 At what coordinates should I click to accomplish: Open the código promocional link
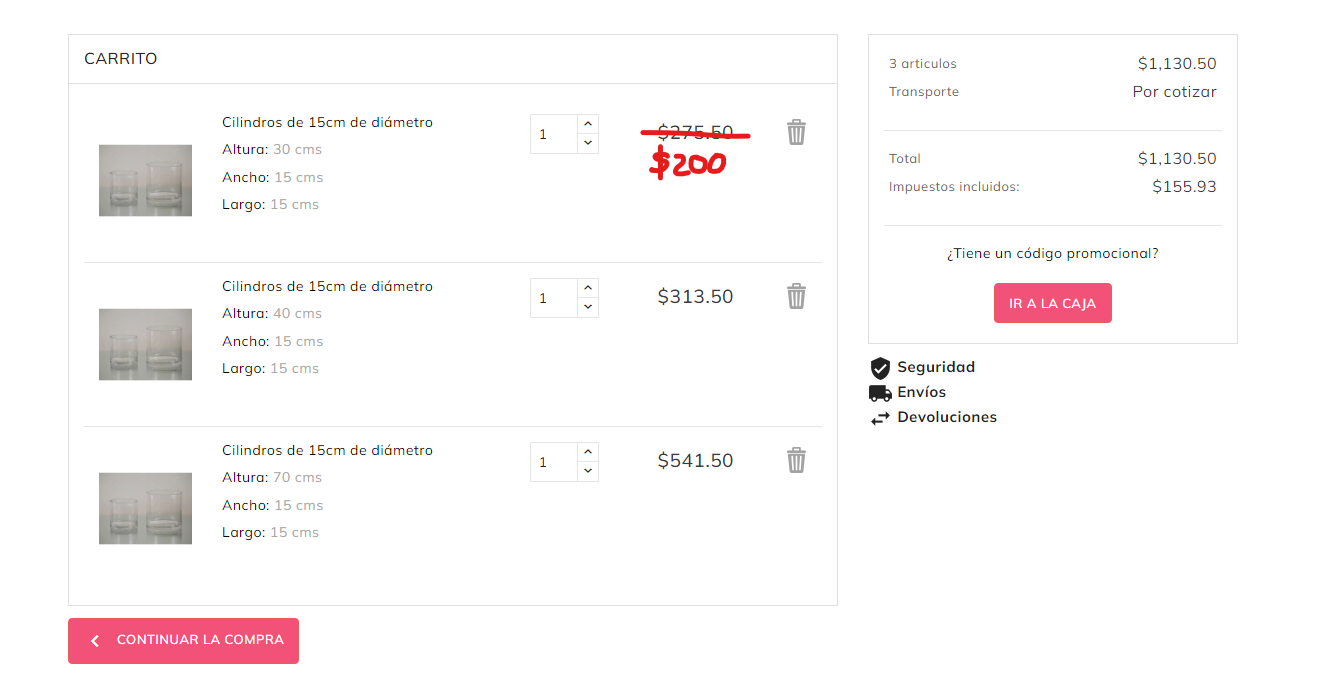pyautogui.click(x=1052, y=254)
